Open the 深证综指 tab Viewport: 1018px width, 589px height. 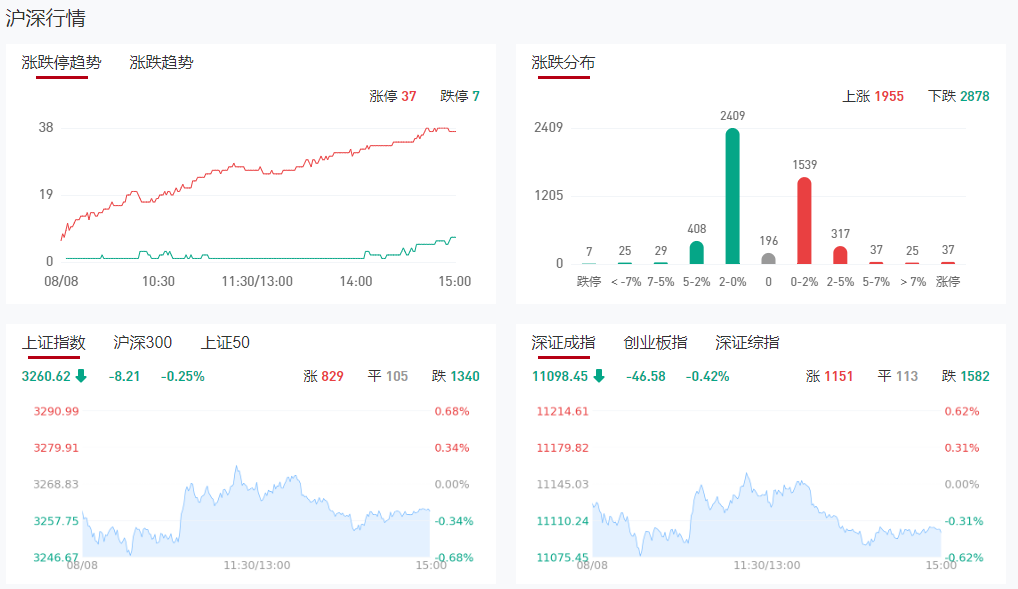(x=747, y=343)
